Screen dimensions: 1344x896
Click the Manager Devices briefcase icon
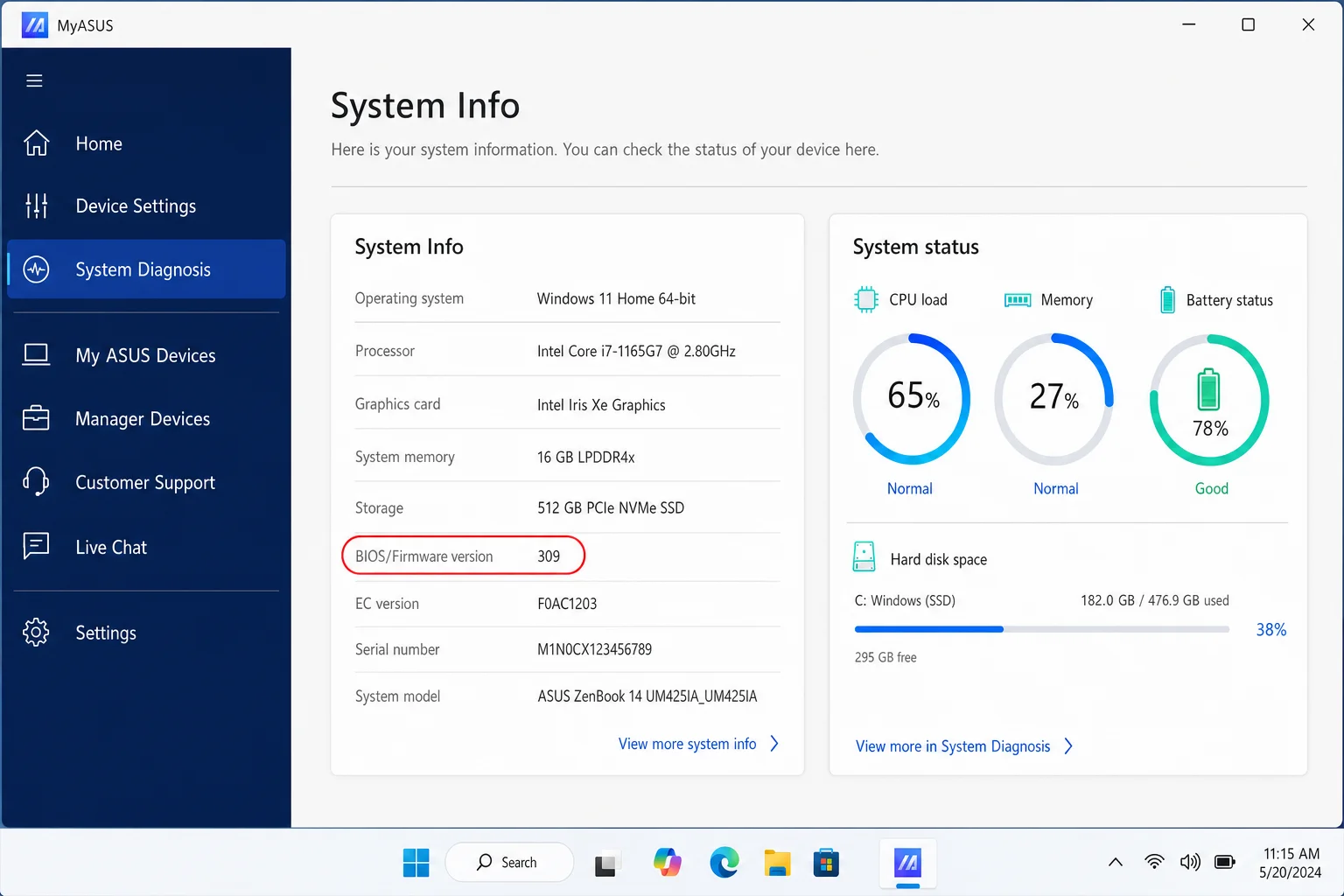36,418
